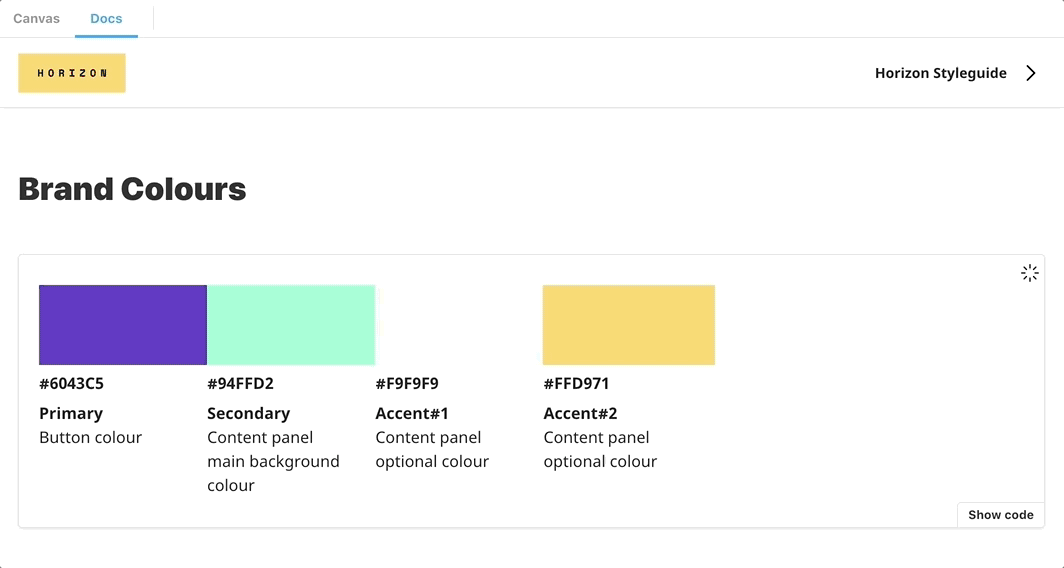
Task: Select the #F9F9F9 hex value
Action: pyautogui.click(x=407, y=384)
